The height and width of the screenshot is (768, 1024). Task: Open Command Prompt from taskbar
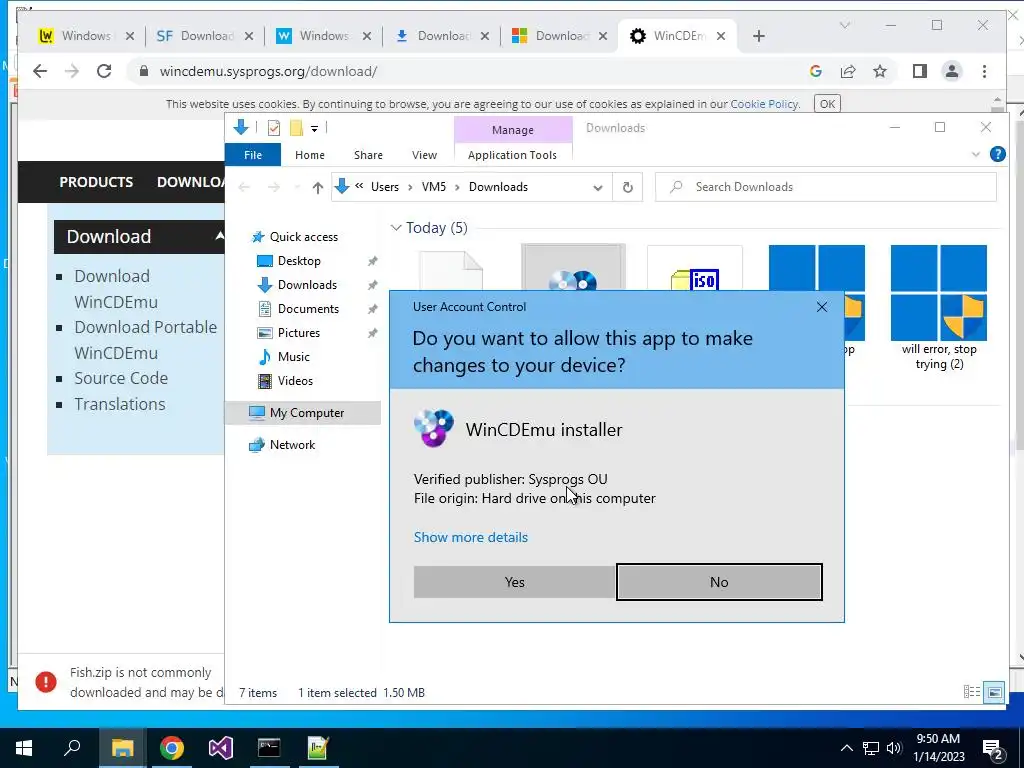pyautogui.click(x=269, y=748)
